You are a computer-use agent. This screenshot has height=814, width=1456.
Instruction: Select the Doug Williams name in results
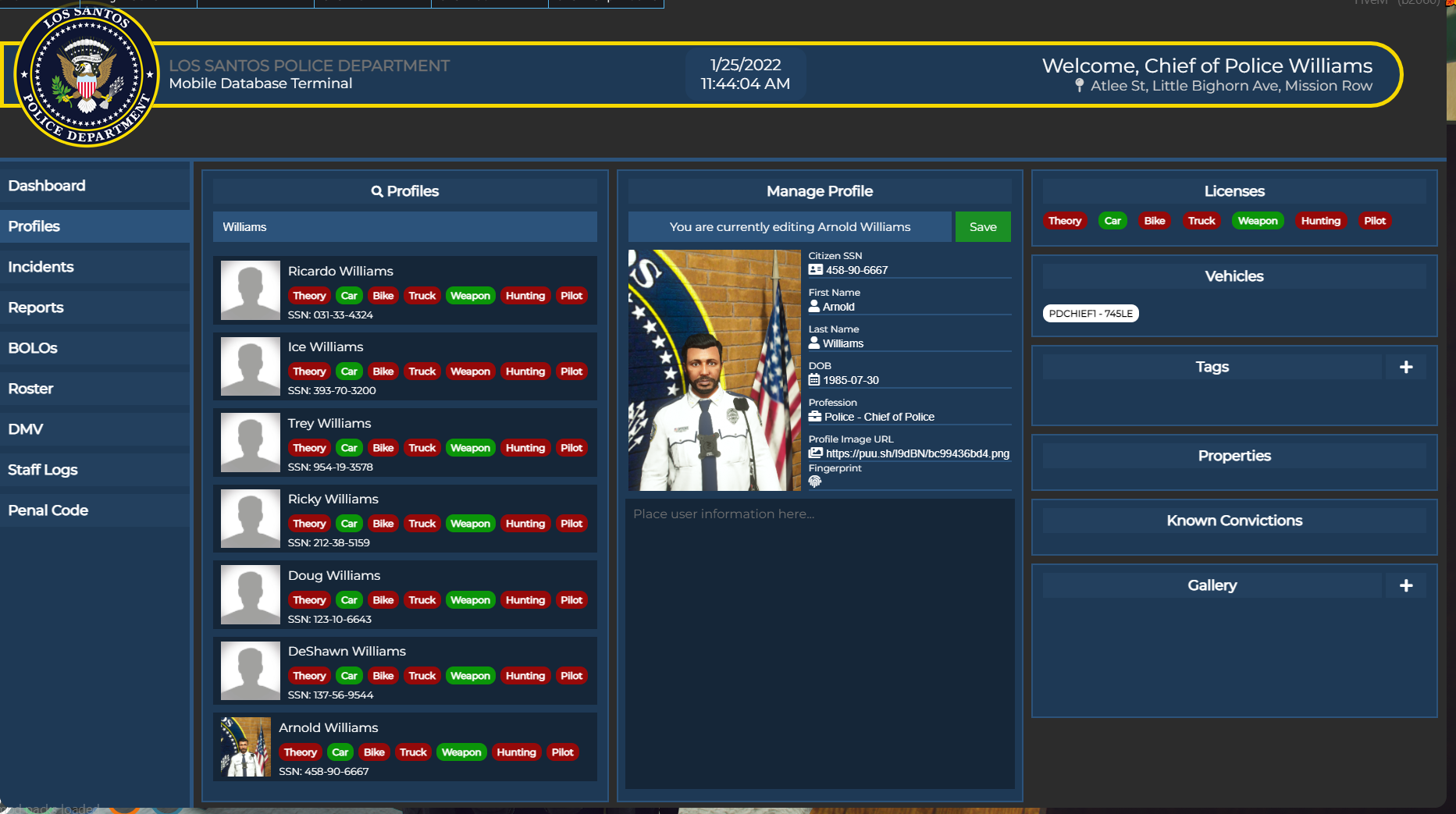[334, 575]
